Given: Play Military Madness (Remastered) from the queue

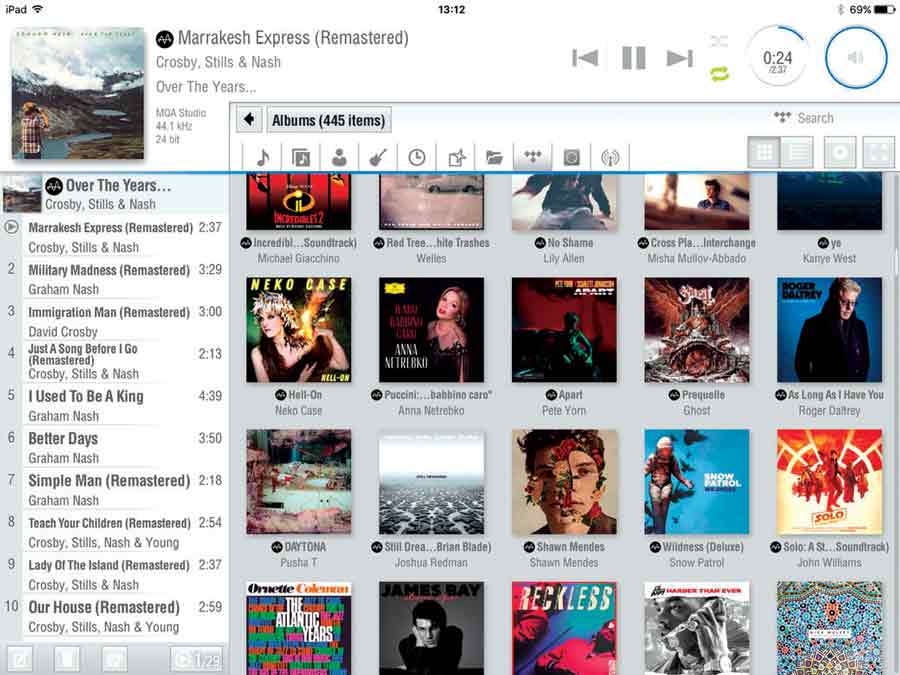Looking at the screenshot, I should coord(114,279).
